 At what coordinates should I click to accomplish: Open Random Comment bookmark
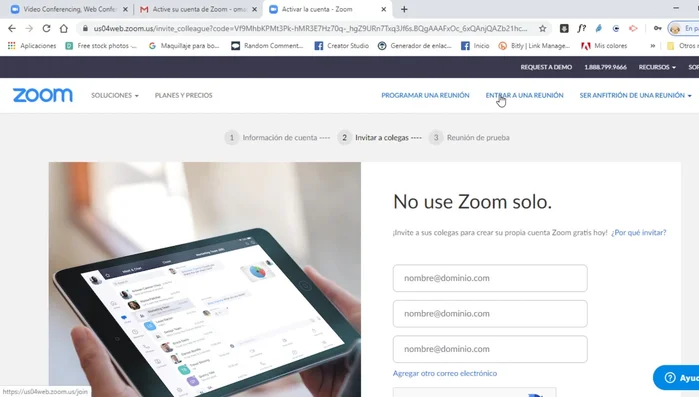coord(267,45)
